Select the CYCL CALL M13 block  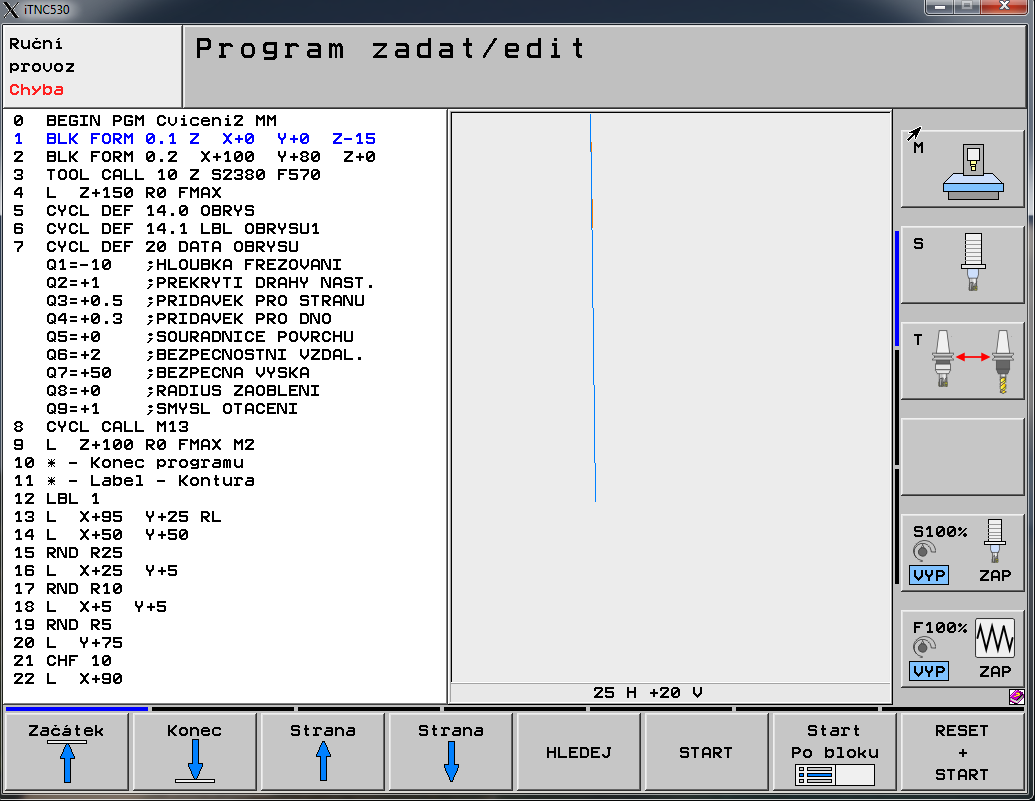(x=117, y=427)
